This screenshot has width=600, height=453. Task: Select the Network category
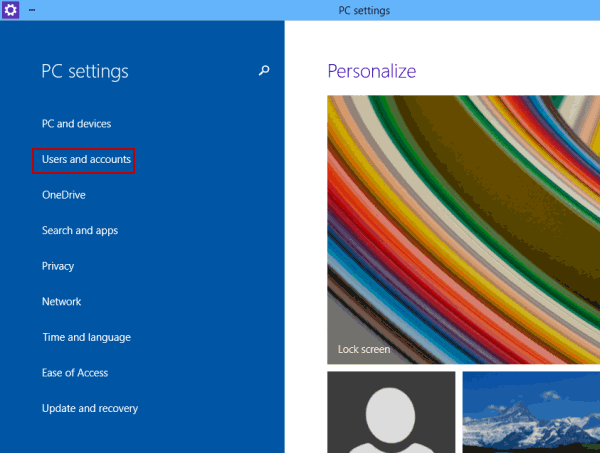(61, 301)
